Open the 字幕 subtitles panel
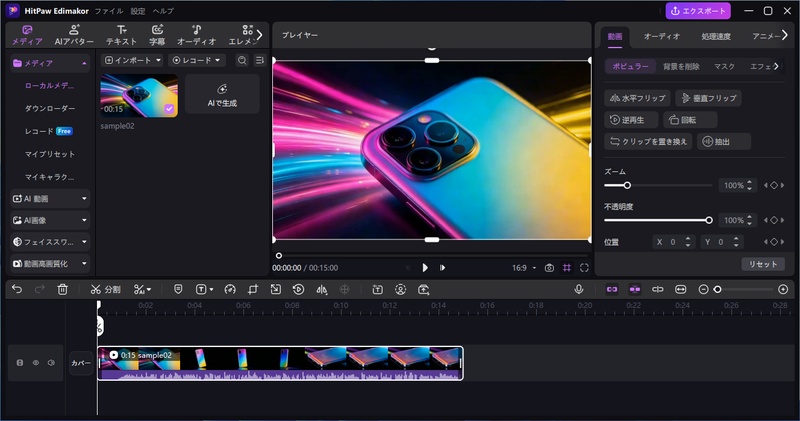Screen dimensions: 800x421 [157, 35]
